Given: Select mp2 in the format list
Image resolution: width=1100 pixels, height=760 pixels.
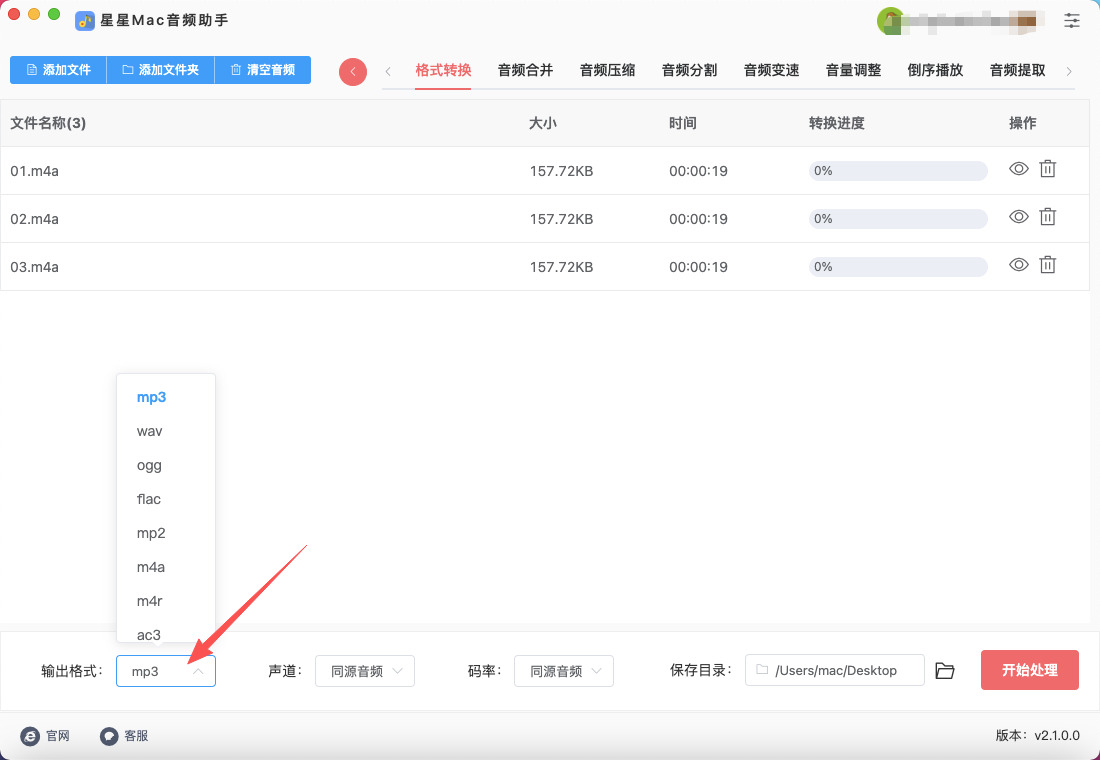Looking at the screenshot, I should click(x=166, y=533).
